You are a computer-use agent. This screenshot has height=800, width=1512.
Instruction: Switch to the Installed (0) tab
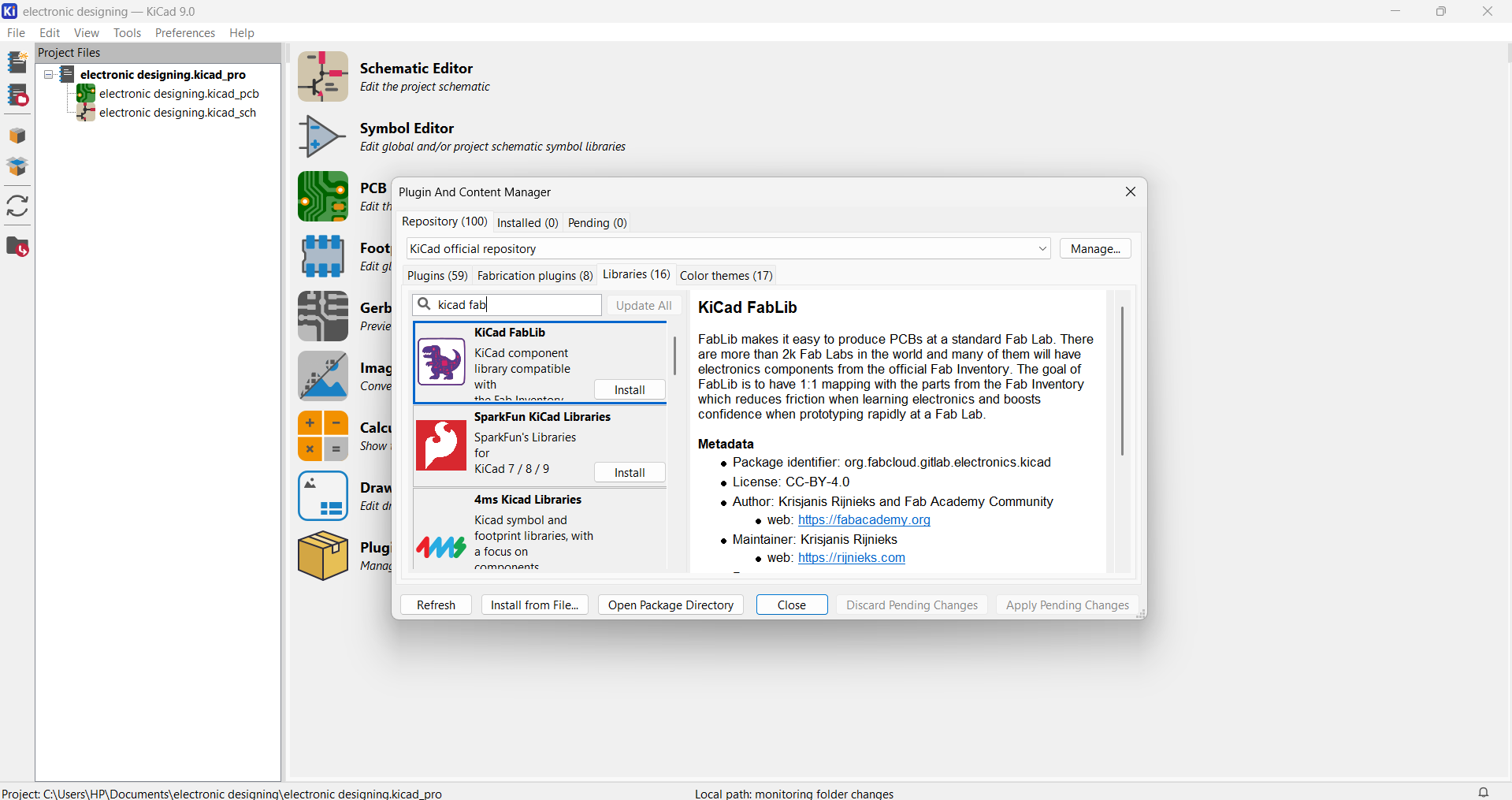click(528, 223)
